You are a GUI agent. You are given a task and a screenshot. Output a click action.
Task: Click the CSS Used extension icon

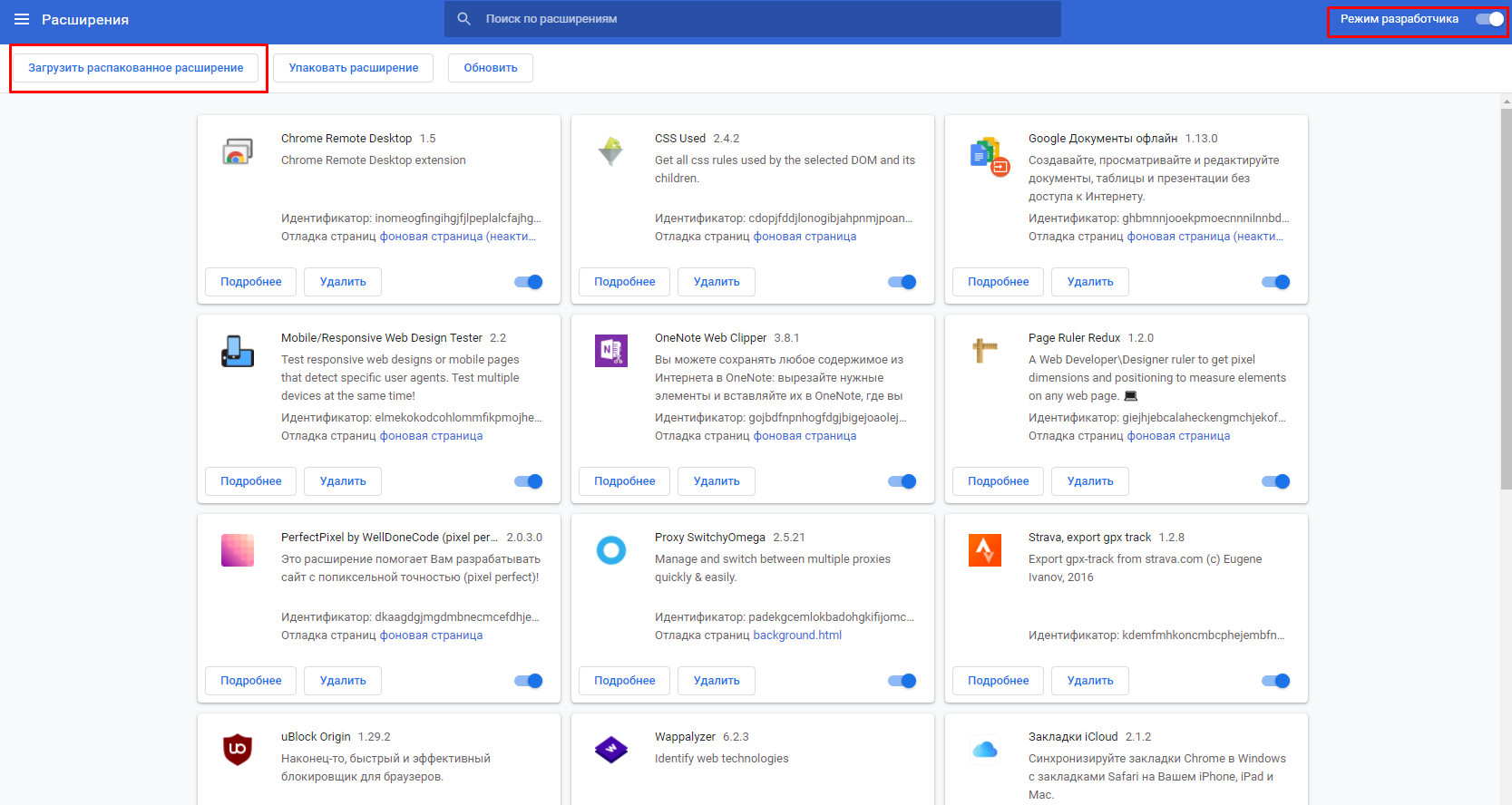(611, 151)
